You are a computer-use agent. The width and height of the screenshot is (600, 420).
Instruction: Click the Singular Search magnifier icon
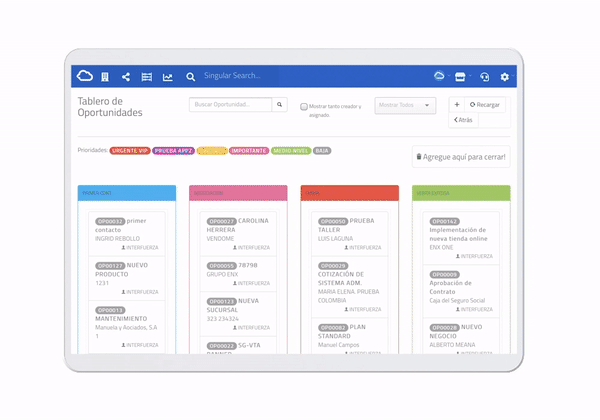point(190,77)
